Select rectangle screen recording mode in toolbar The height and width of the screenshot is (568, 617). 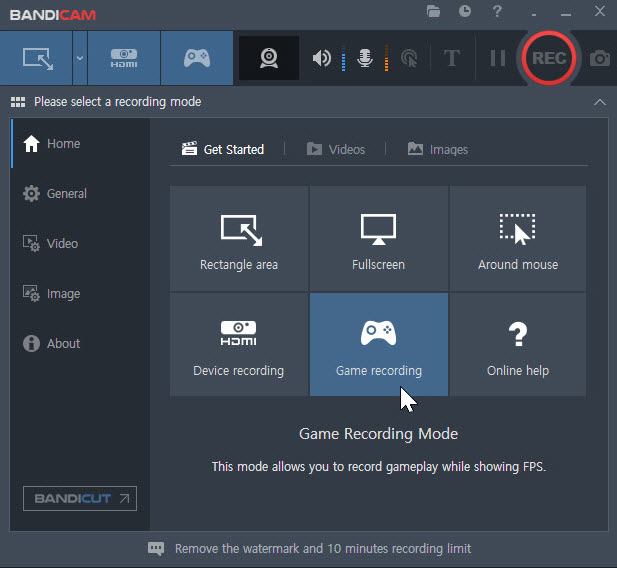[x=36, y=58]
